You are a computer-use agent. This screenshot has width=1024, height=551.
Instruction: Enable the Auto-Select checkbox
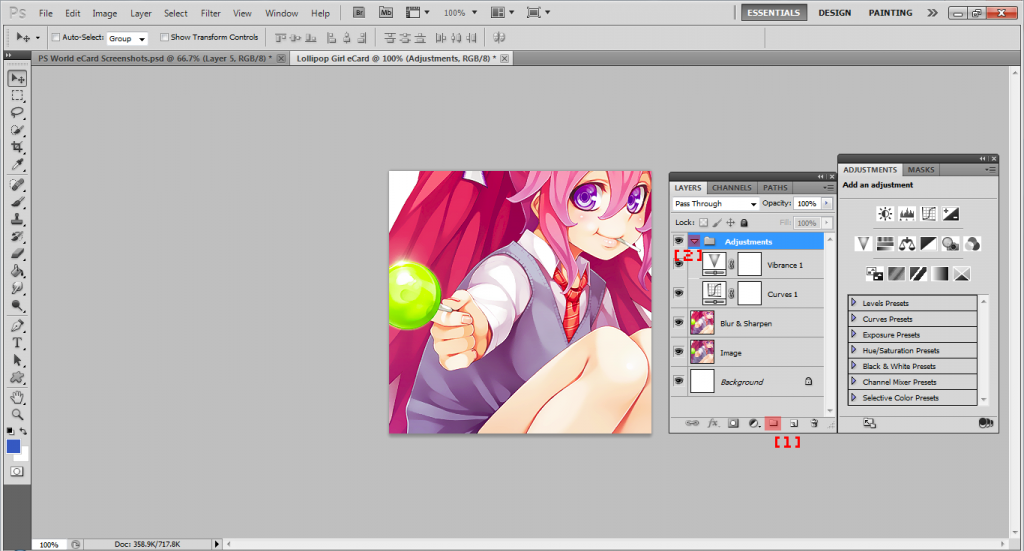pyautogui.click(x=56, y=37)
